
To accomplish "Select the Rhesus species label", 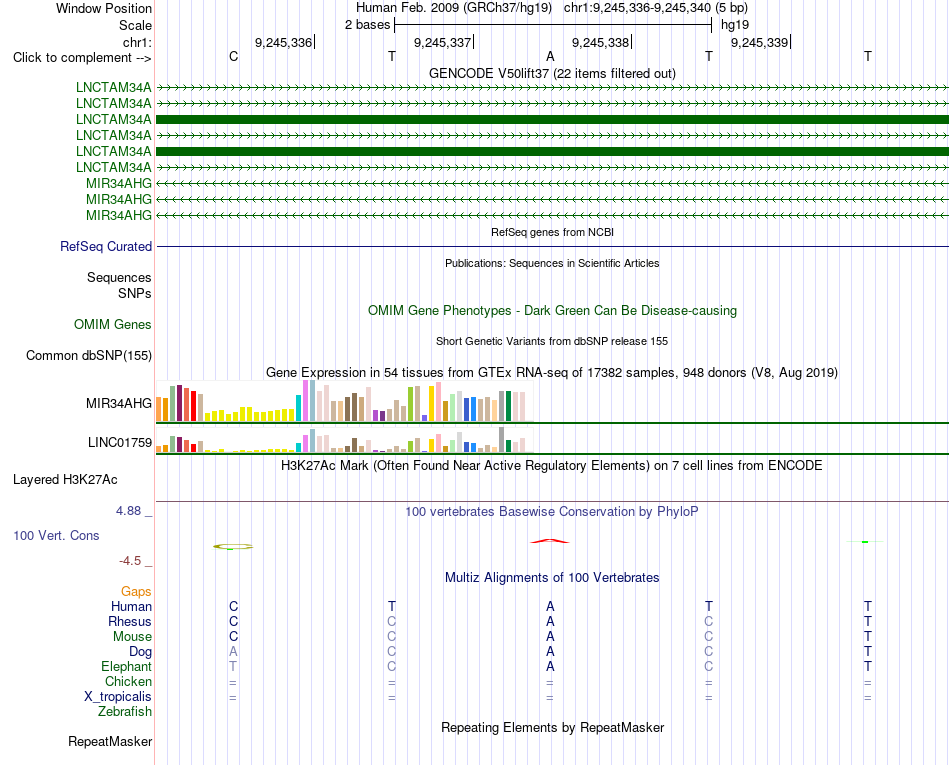I will [130, 621].
